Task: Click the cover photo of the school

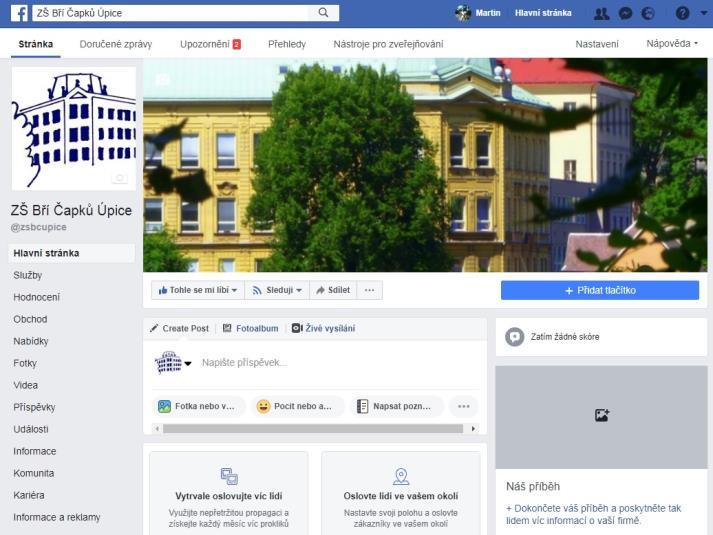Action: pyautogui.click(x=425, y=165)
